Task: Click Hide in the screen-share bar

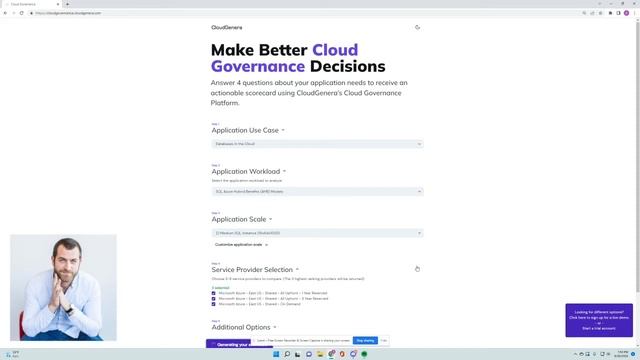Action: coord(384,340)
